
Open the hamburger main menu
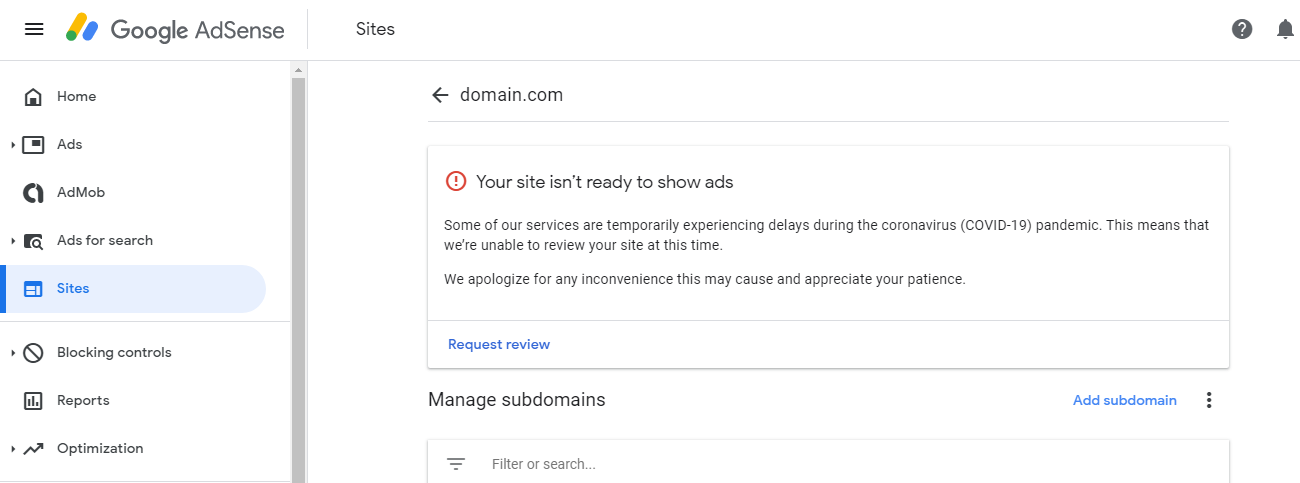point(34,29)
